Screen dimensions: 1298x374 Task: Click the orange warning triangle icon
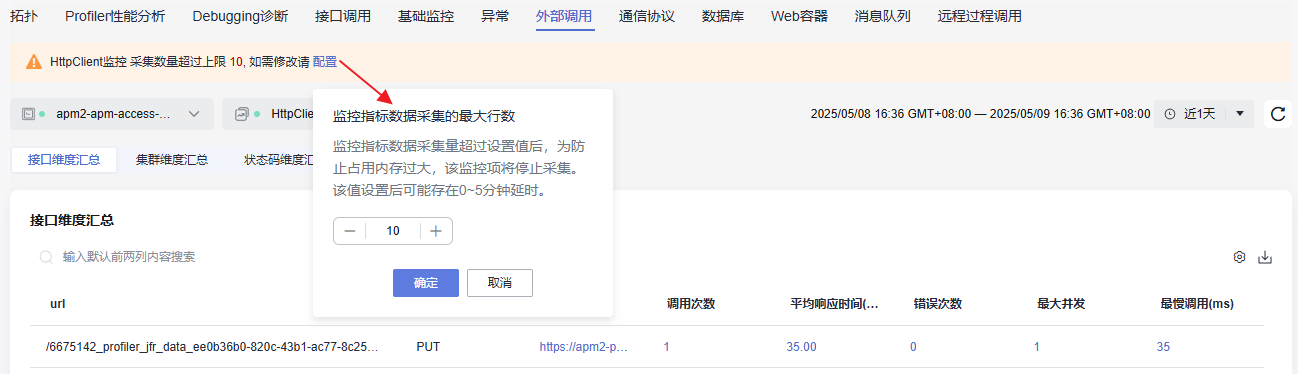click(34, 62)
